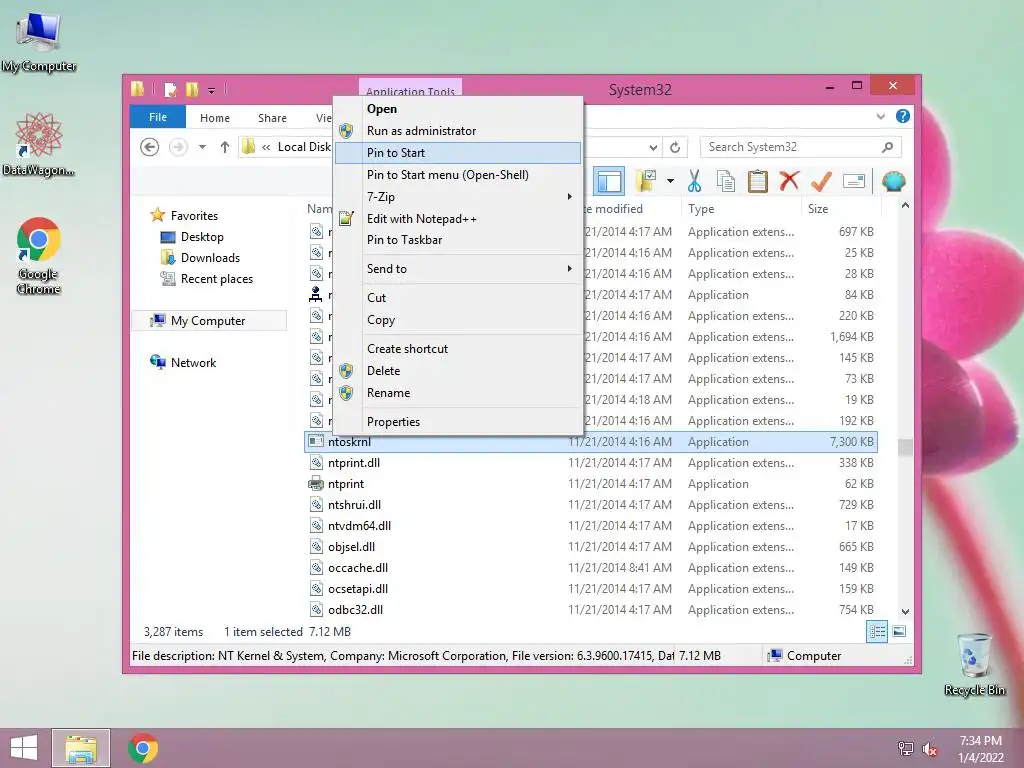Click the red X Delete toolbar icon
This screenshot has width=1024, height=768.
point(789,181)
